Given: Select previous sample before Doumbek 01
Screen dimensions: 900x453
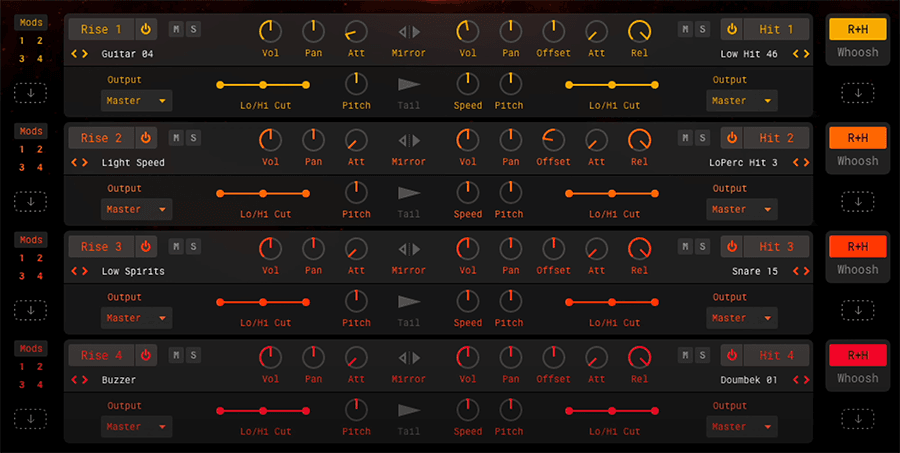Looking at the screenshot, I should (796, 380).
